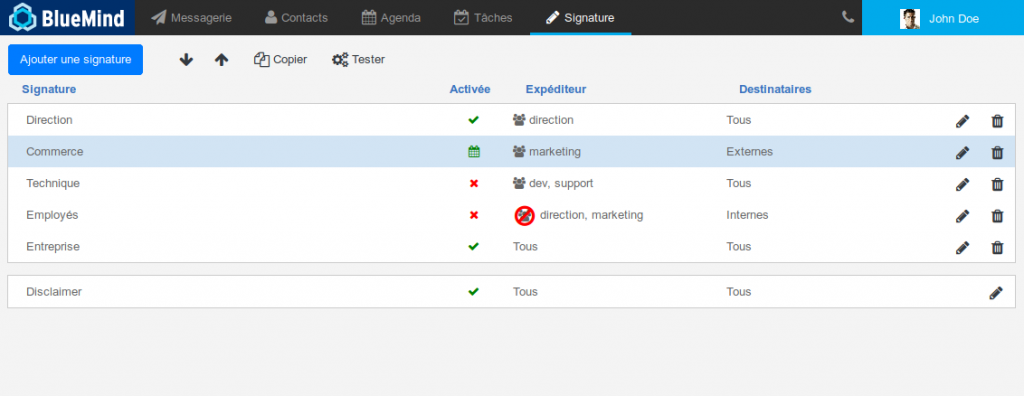Move selected signature up with arrow
This screenshot has height=396, width=1024.
pyautogui.click(x=221, y=59)
